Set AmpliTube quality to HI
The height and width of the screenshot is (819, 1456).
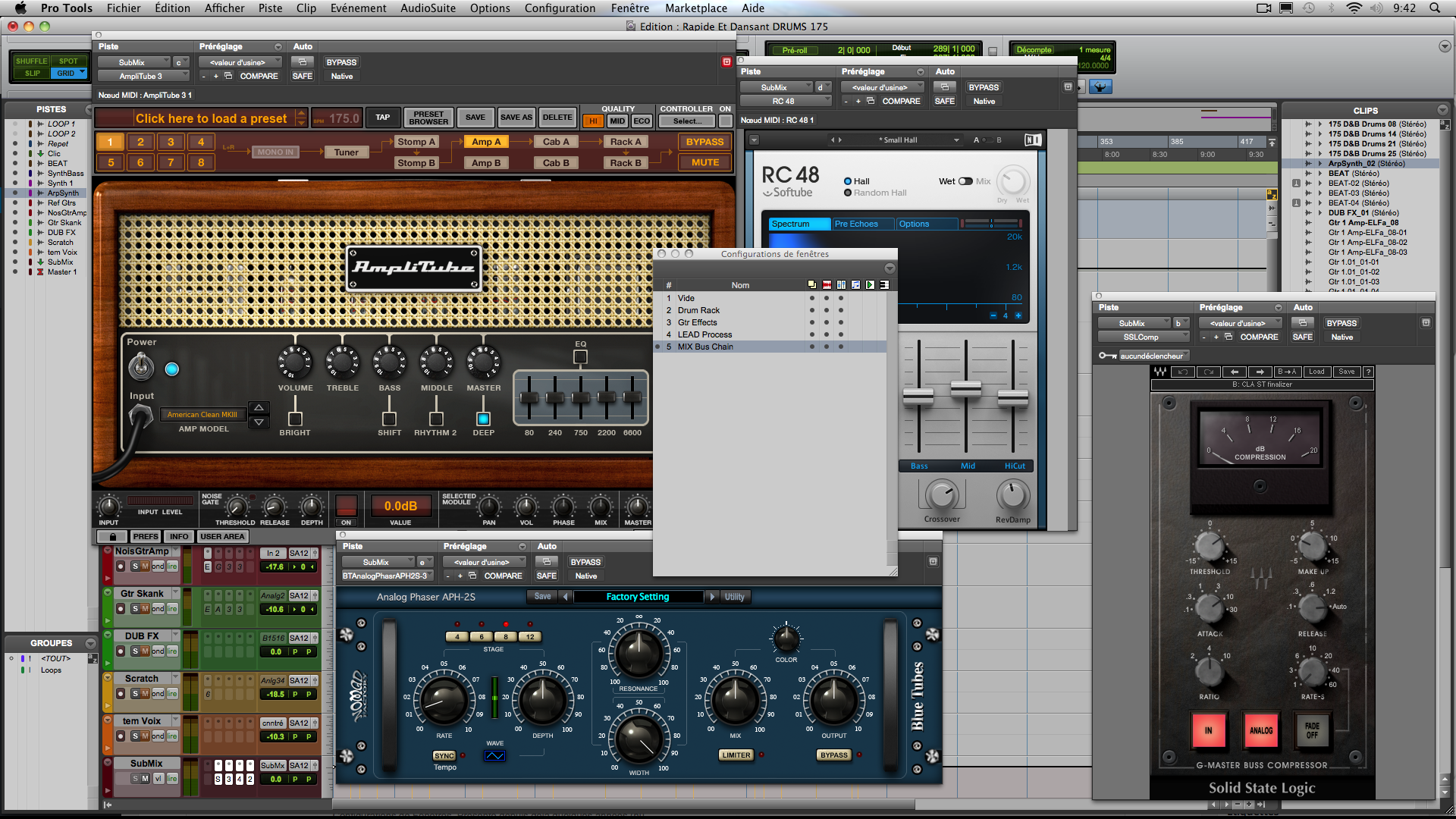(593, 121)
